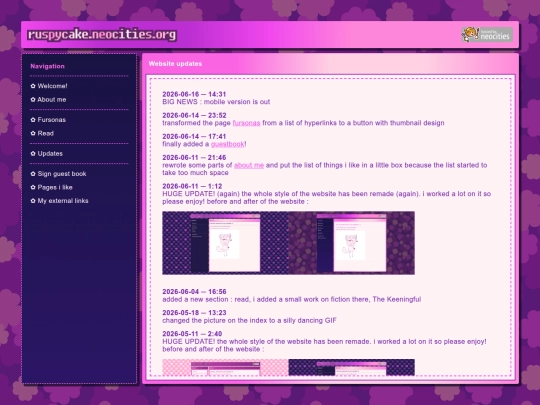The height and width of the screenshot is (405, 540).
Task: Click the date 2026-05-18 — 13:23
Action: click(194, 313)
